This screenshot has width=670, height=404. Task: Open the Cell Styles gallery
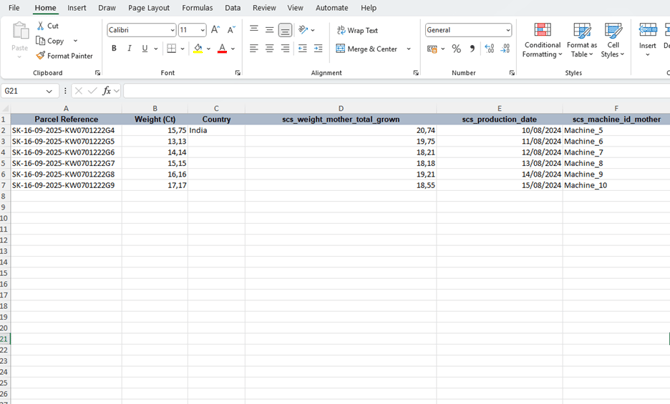612,40
